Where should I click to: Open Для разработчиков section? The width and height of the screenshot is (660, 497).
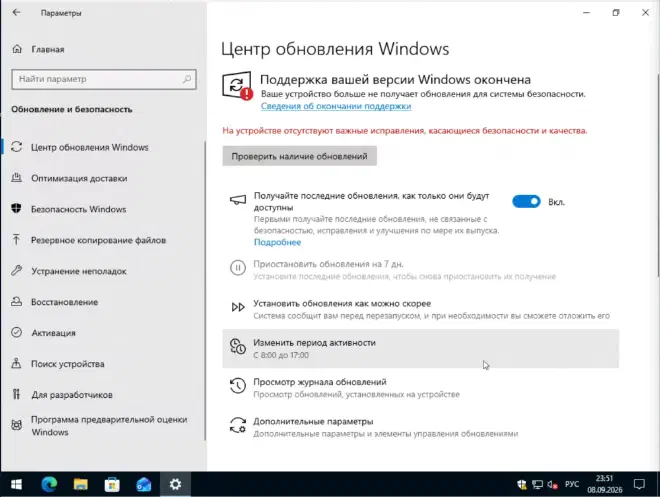point(72,395)
